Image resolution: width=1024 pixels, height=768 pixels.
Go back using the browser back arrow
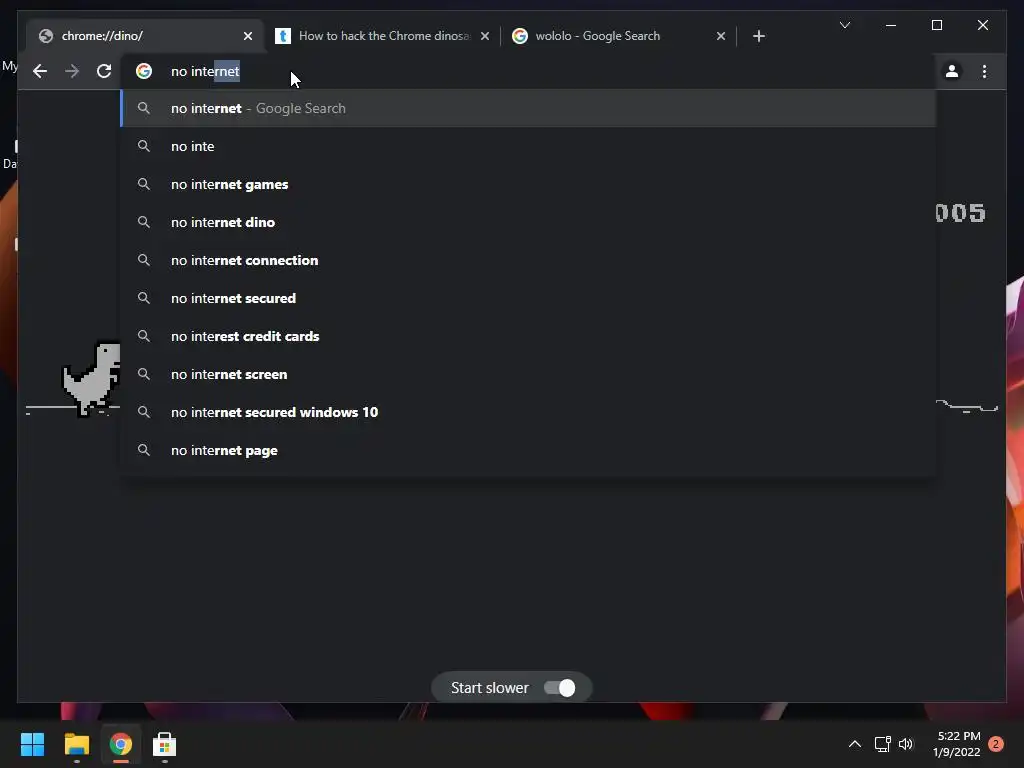point(40,71)
